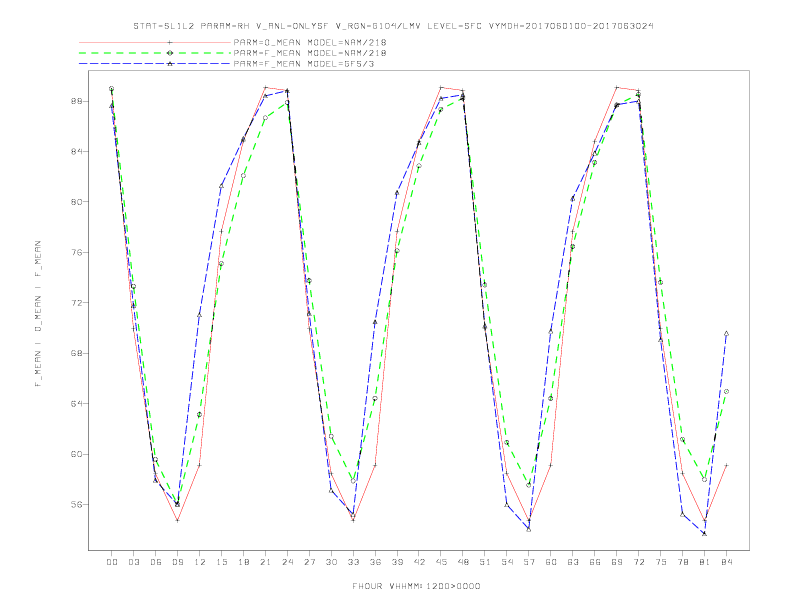Click y-axis tick label 76
Image resolution: width=792 pixels, height=612 pixels.
[x=77, y=252]
